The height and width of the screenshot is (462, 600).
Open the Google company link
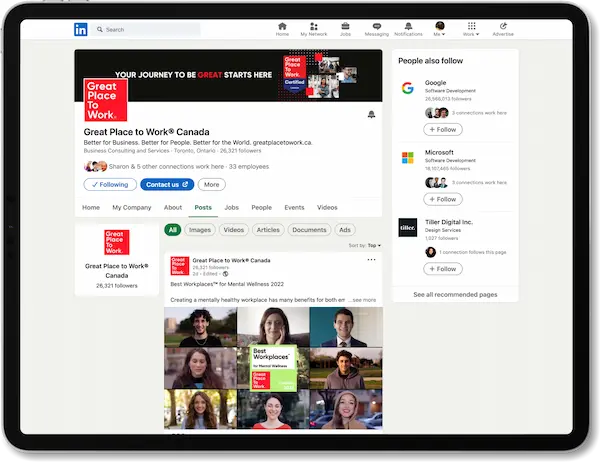click(x=435, y=83)
